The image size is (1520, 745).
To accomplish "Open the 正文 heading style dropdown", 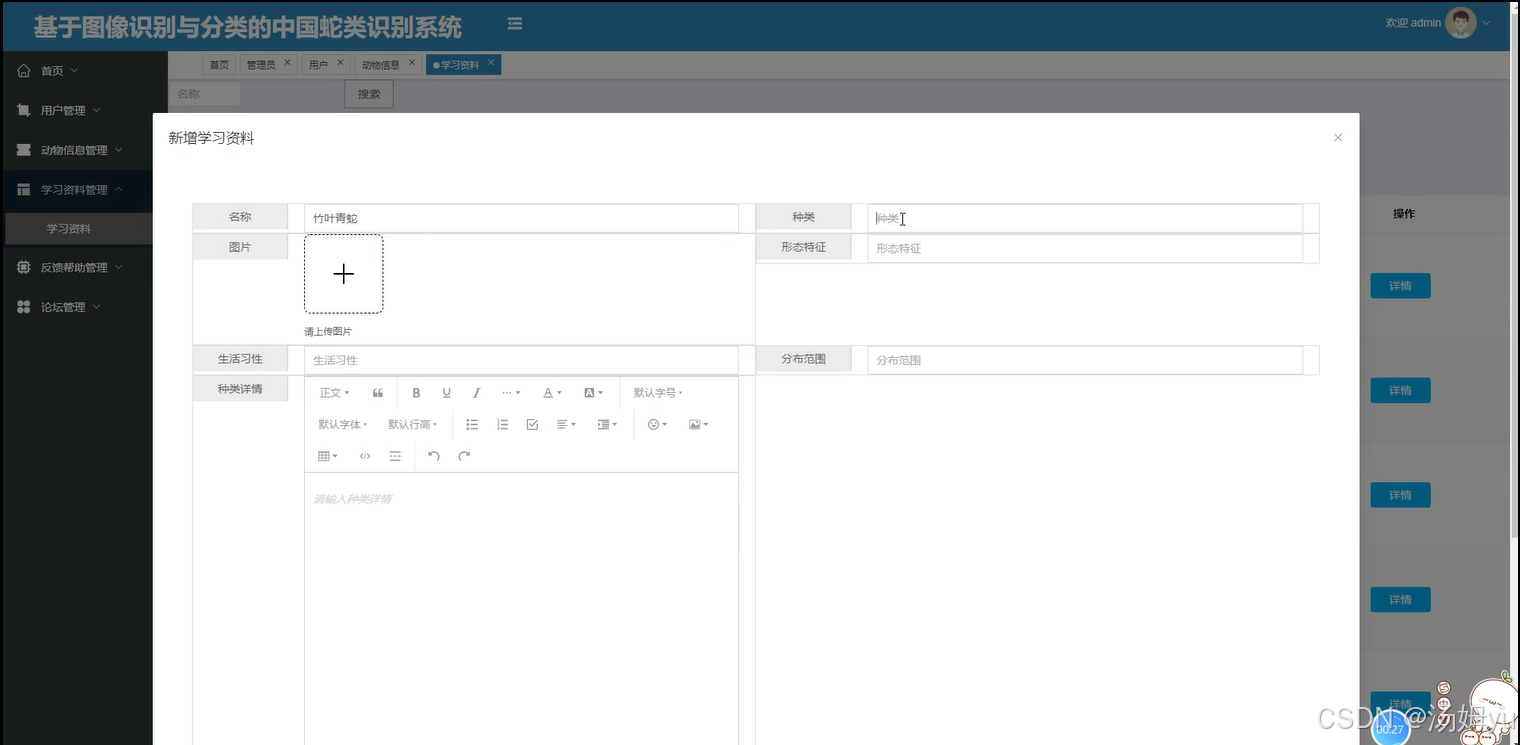I will tap(334, 393).
